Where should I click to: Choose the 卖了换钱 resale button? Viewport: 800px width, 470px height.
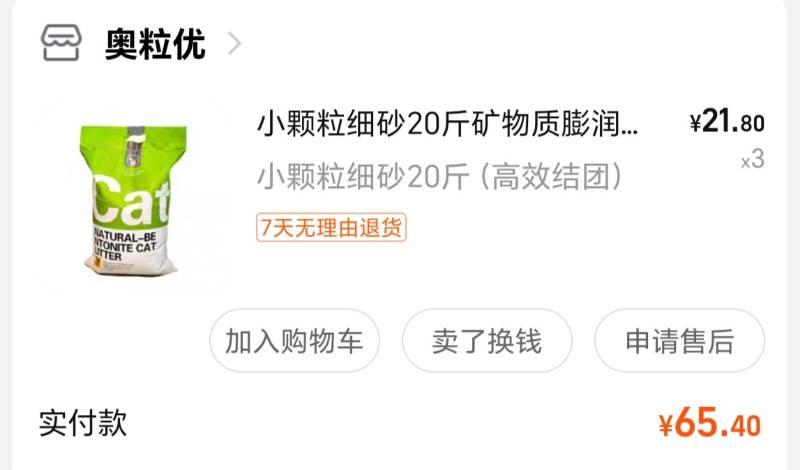coord(487,341)
